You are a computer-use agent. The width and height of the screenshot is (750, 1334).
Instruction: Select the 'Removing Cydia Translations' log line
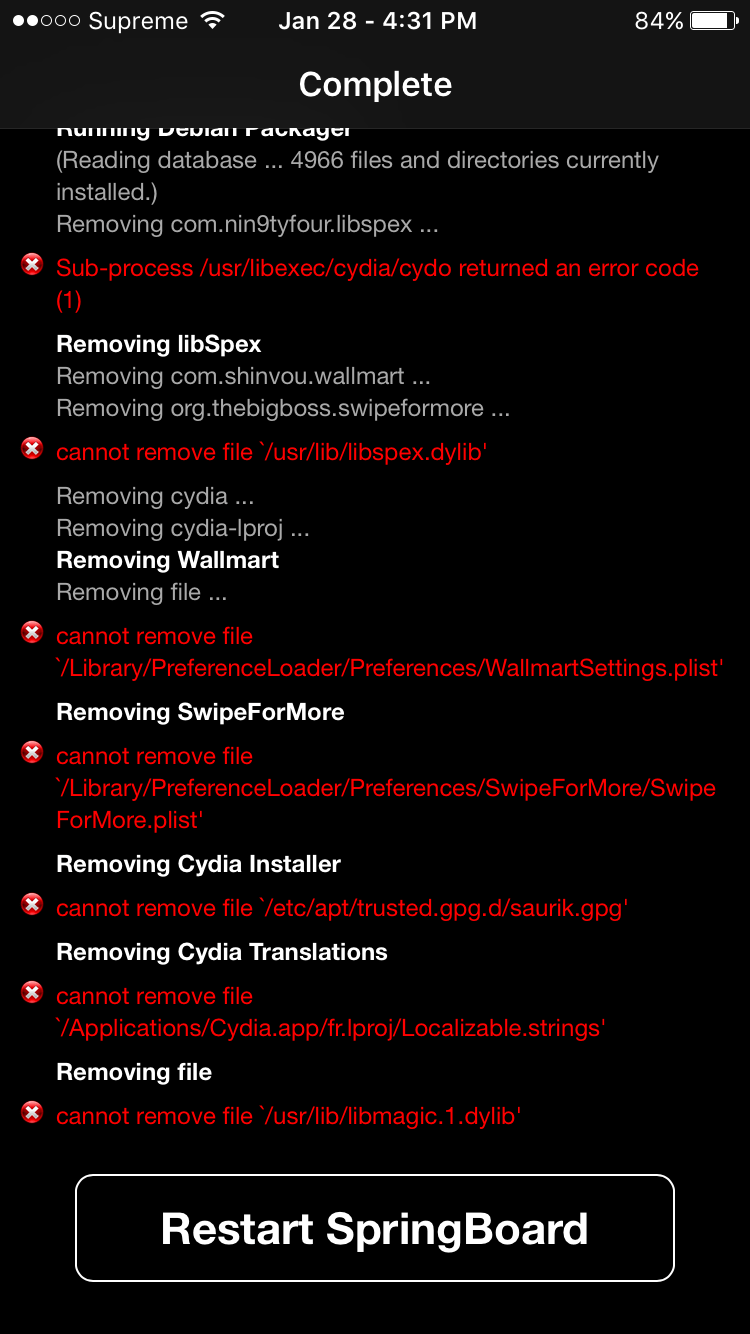[221, 952]
